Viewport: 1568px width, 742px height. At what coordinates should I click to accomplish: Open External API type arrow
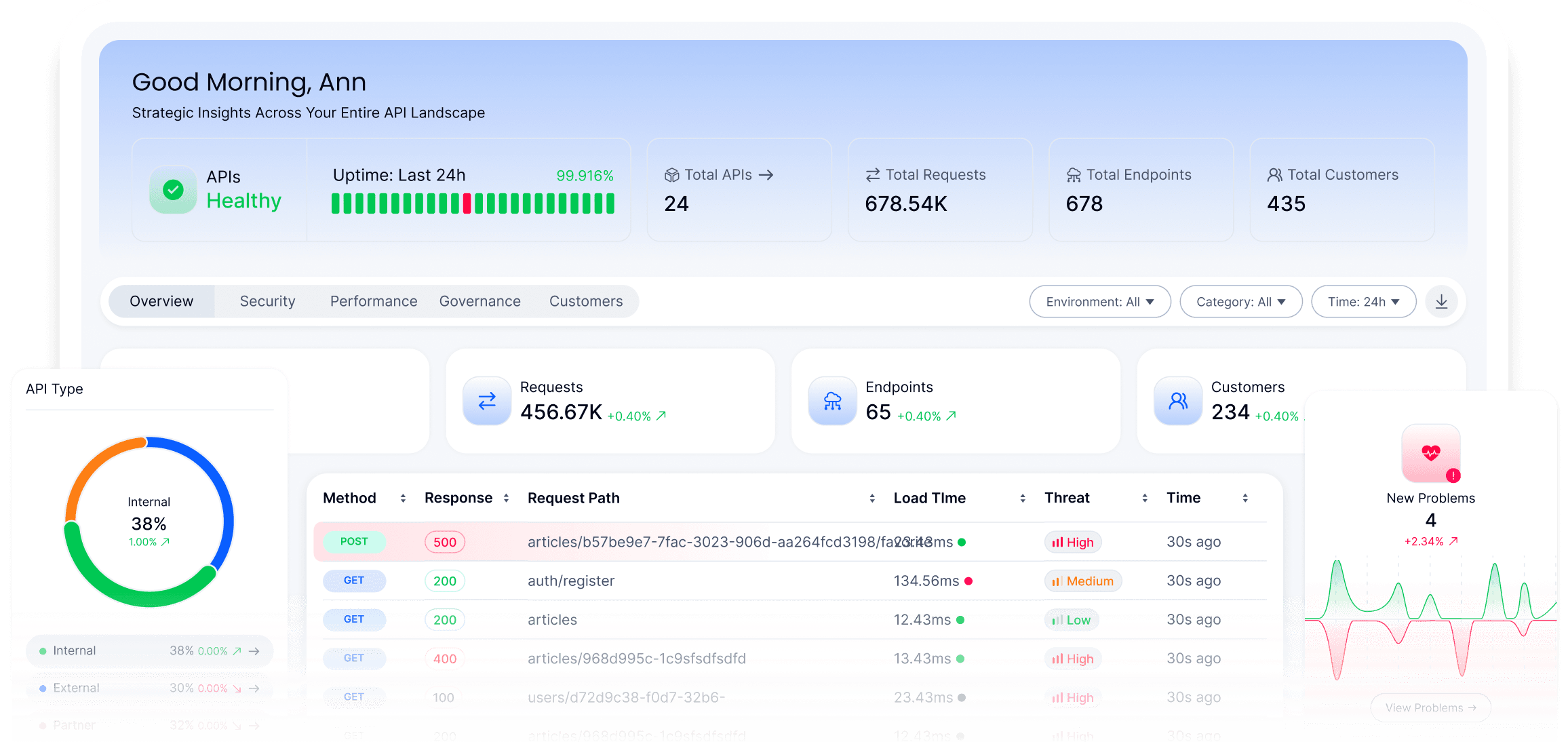[x=254, y=688]
